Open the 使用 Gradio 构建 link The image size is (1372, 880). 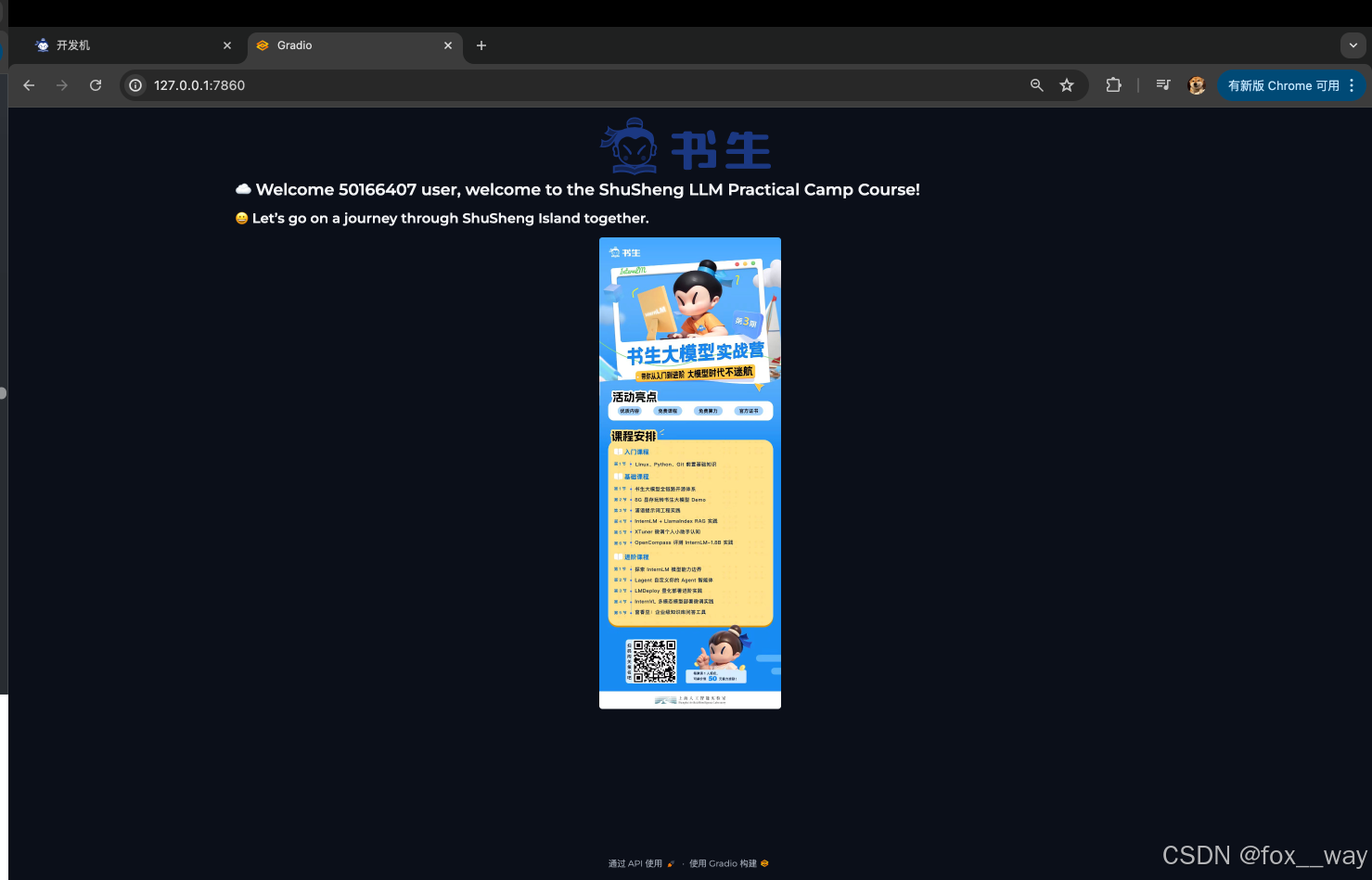[x=729, y=863]
